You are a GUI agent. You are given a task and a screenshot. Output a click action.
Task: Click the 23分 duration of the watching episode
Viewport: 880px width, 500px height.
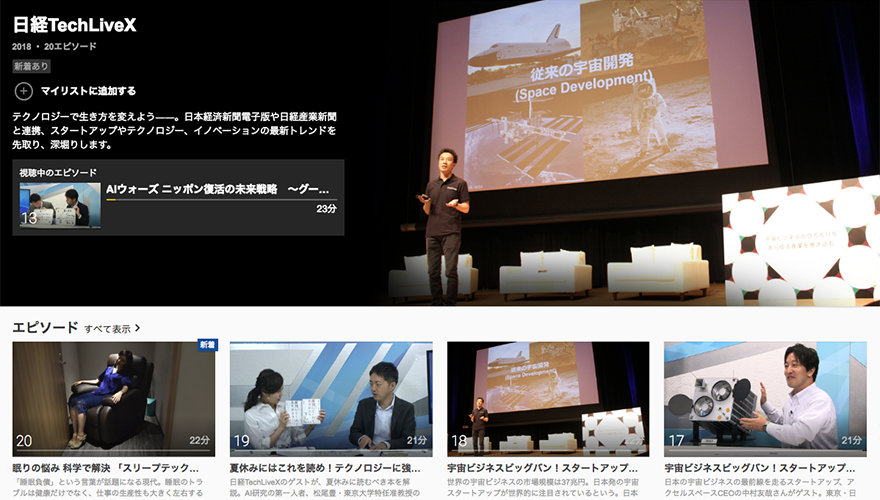[326, 209]
